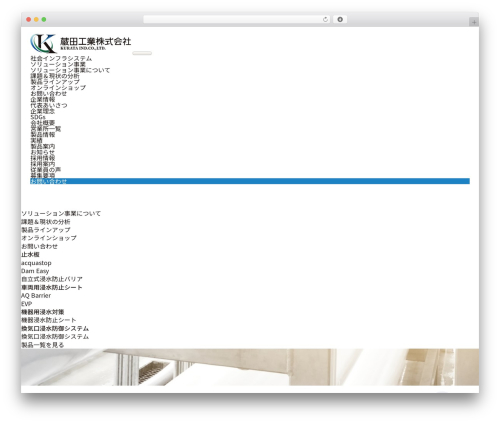Open the 募集要項 link
500x423 pixels.
[x=43, y=175]
